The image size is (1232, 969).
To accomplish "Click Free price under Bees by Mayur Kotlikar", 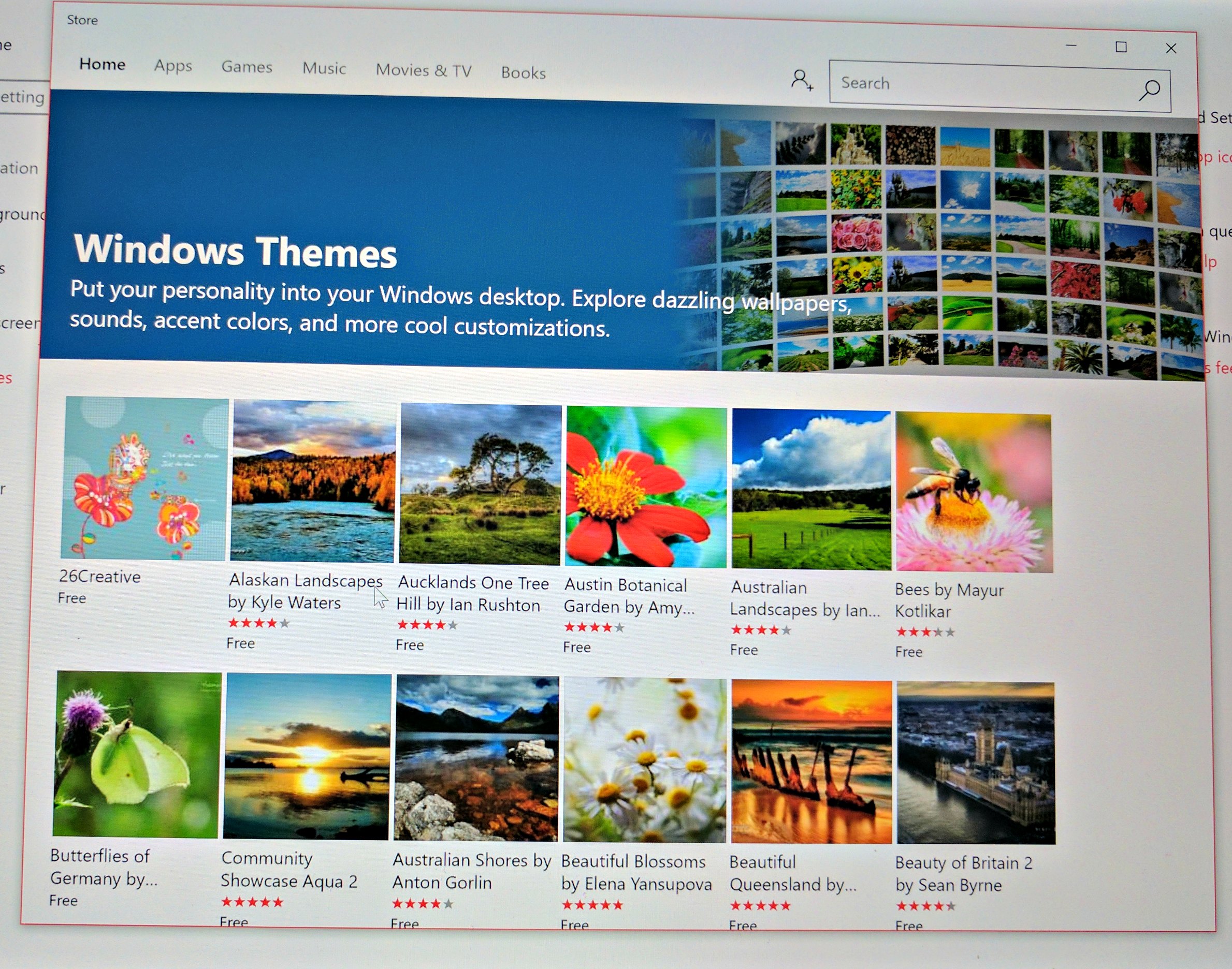I will pos(908,652).
